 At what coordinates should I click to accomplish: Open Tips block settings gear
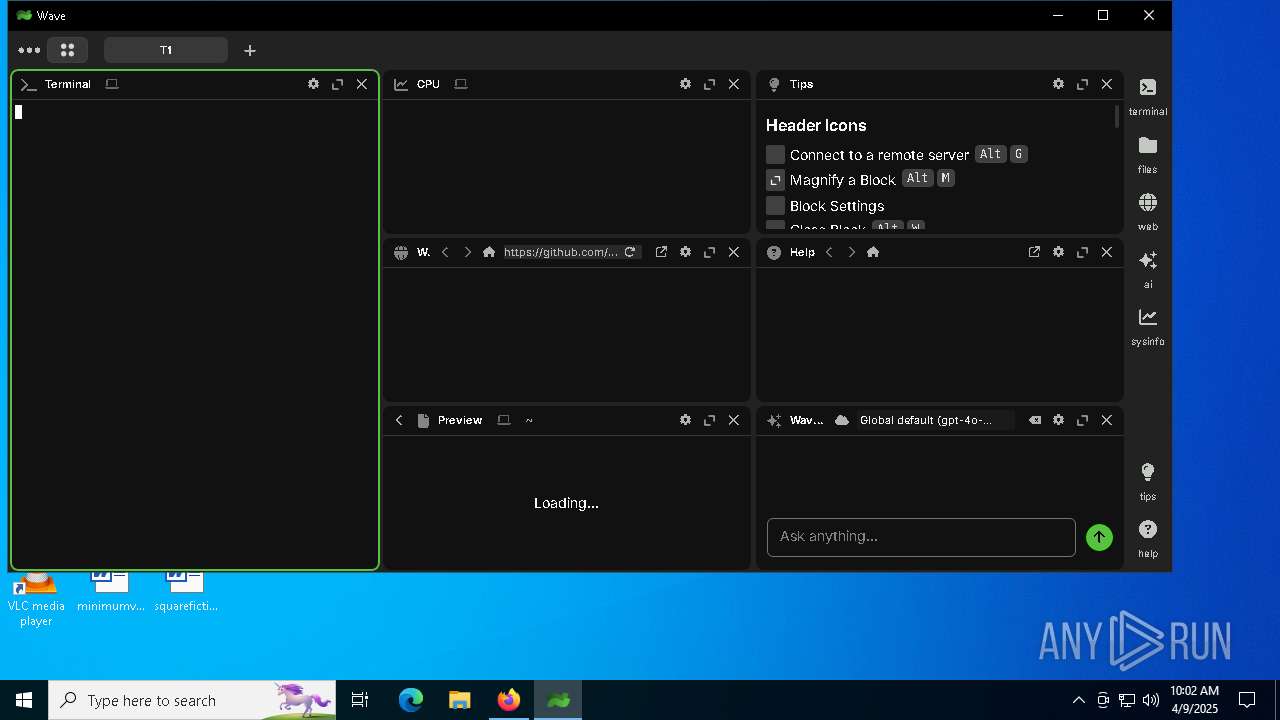[1058, 84]
